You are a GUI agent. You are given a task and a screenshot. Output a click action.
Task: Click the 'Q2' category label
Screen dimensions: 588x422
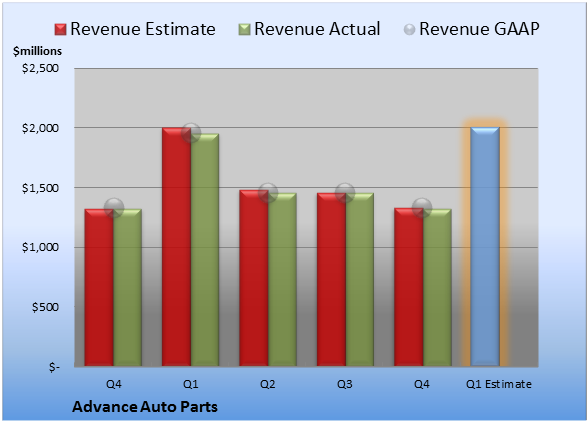pyautogui.click(x=268, y=384)
